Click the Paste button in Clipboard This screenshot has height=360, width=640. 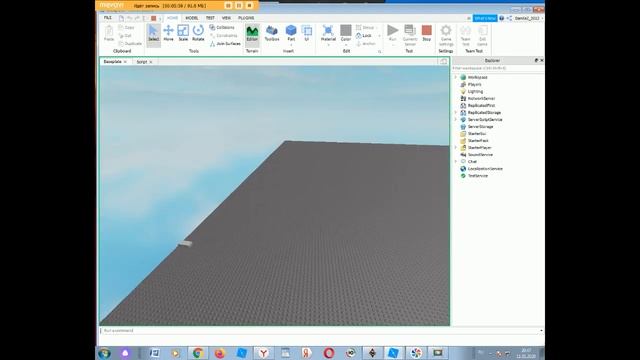click(x=109, y=33)
